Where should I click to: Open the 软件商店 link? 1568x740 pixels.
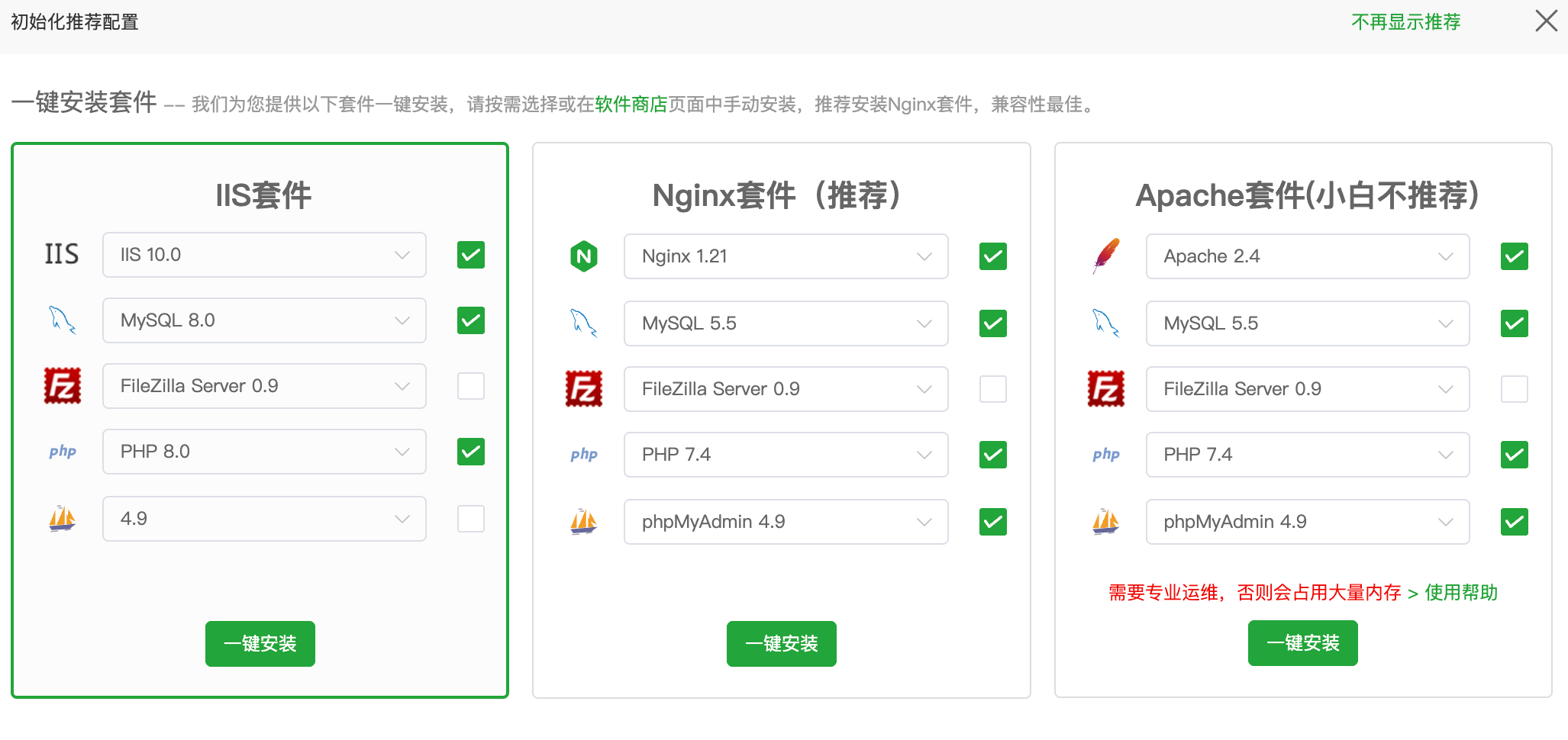(631, 104)
